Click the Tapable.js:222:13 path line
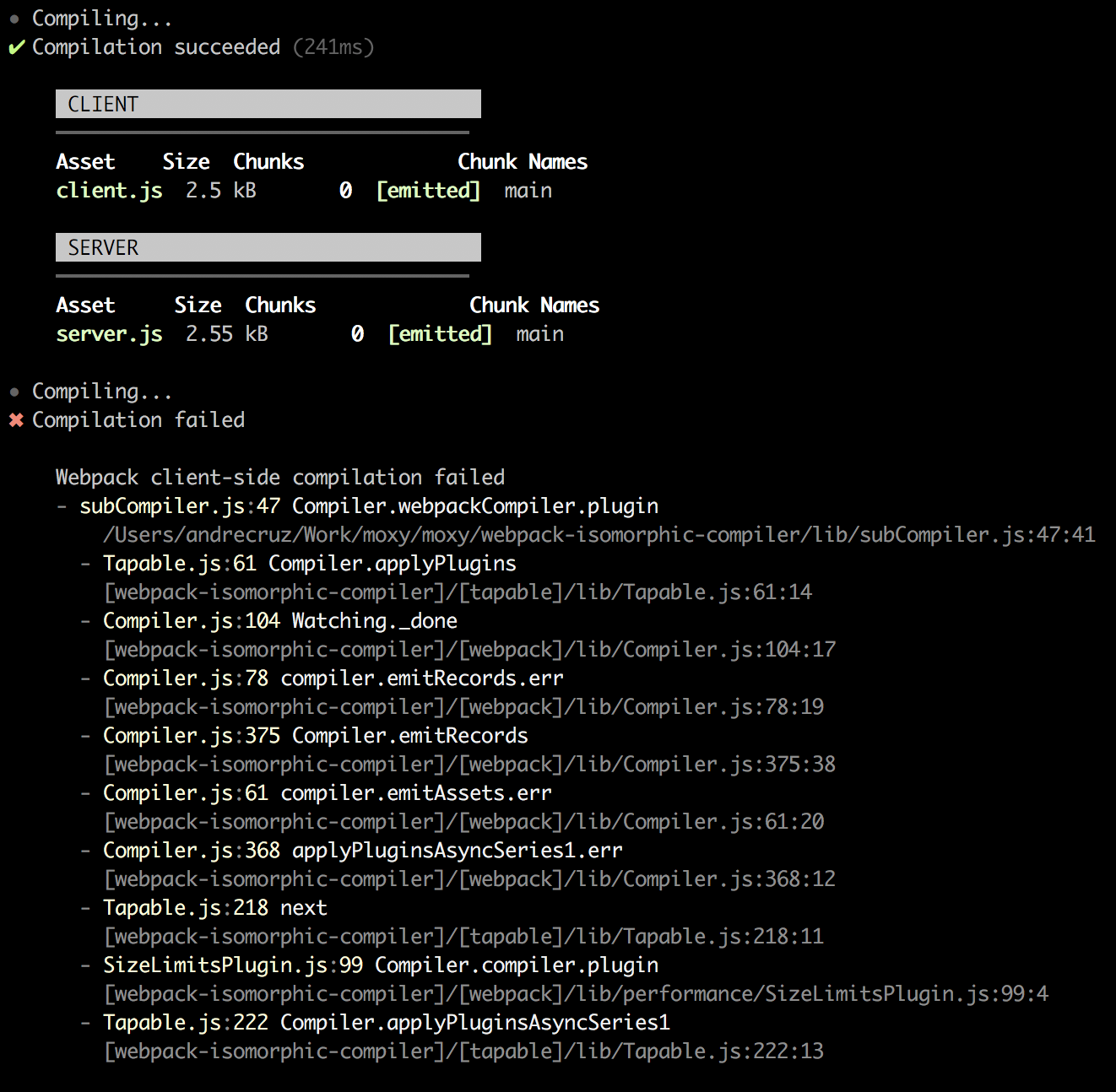Viewport: 1116px width, 1092px height. tap(463, 1051)
